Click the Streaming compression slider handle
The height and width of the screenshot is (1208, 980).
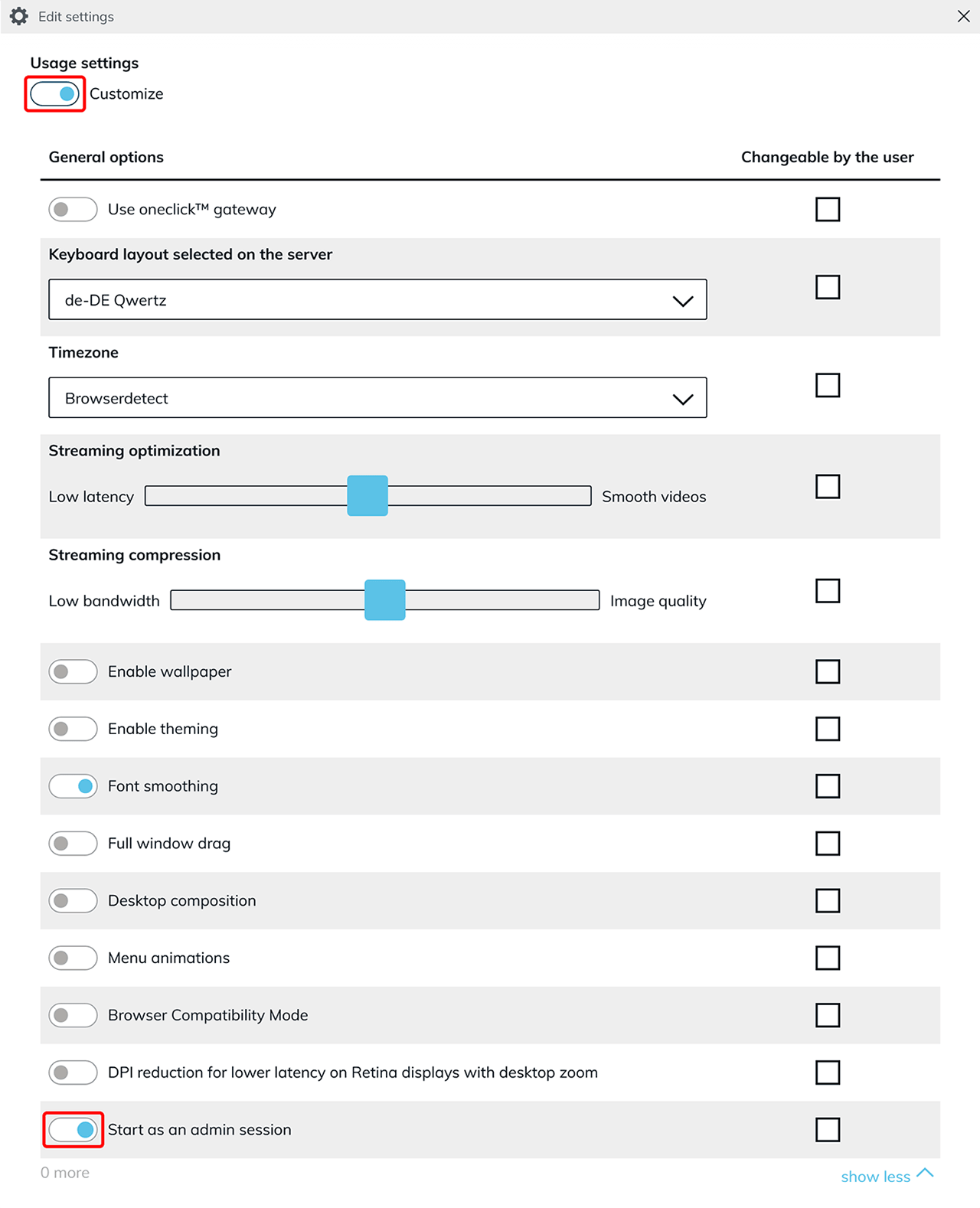pos(384,600)
